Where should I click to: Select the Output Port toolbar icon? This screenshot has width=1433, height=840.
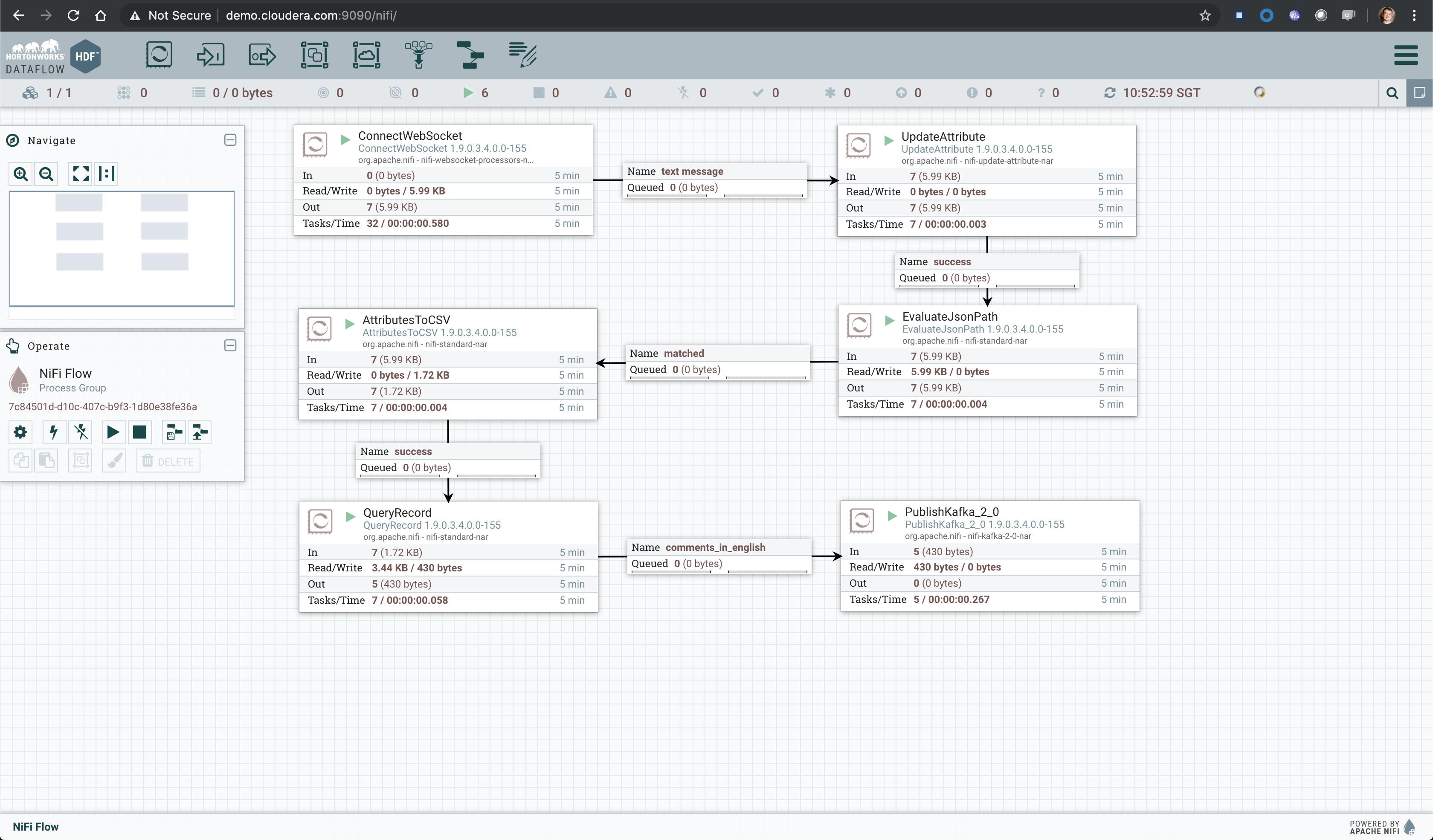click(262, 55)
